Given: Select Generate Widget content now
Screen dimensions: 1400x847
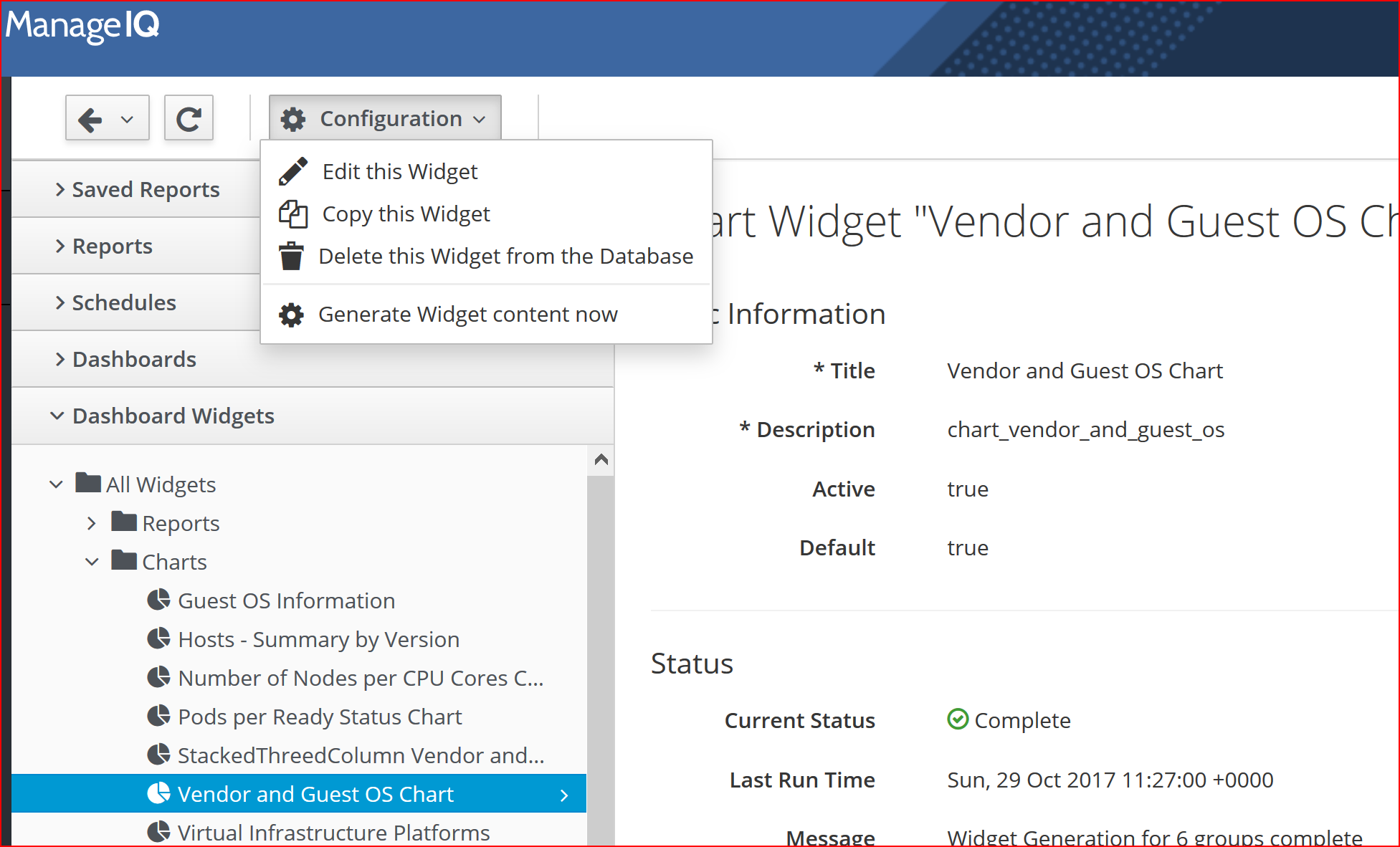Looking at the screenshot, I should 468,314.
